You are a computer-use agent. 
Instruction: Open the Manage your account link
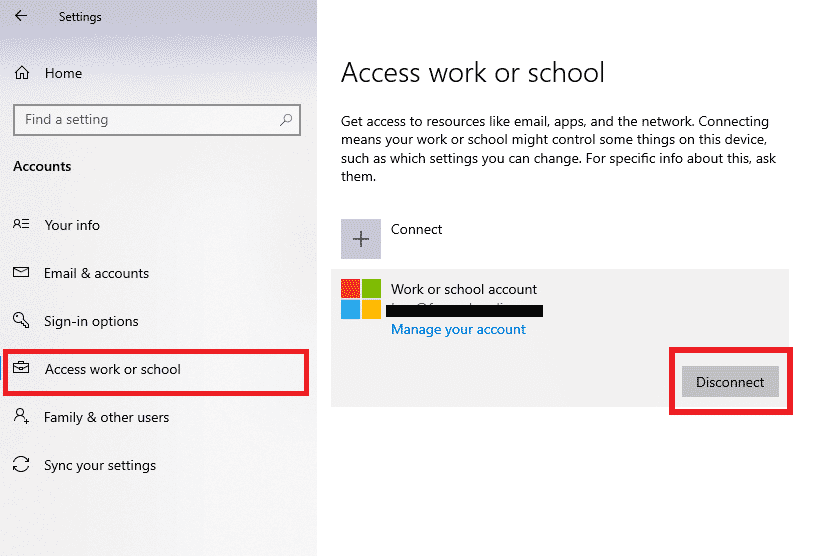coord(458,329)
